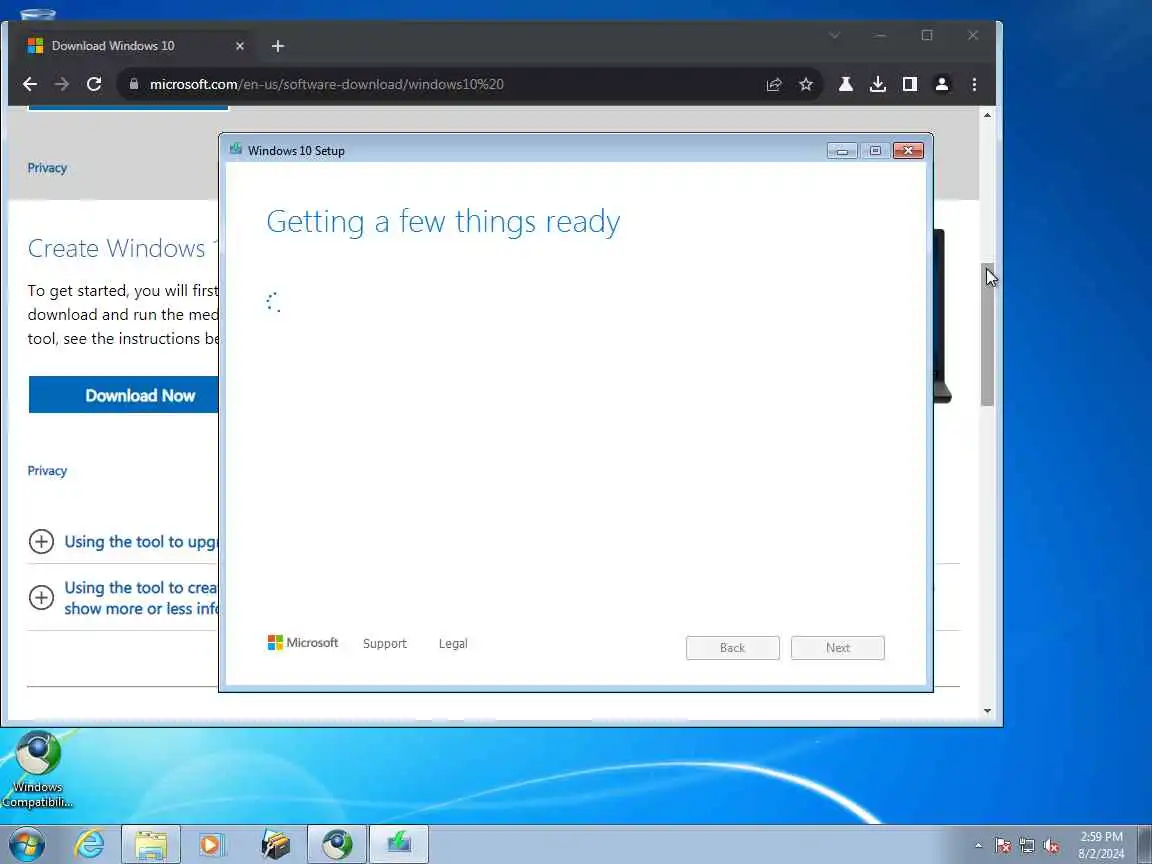
Task: Close the Download Windows 10 tab
Action: pyautogui.click(x=240, y=46)
